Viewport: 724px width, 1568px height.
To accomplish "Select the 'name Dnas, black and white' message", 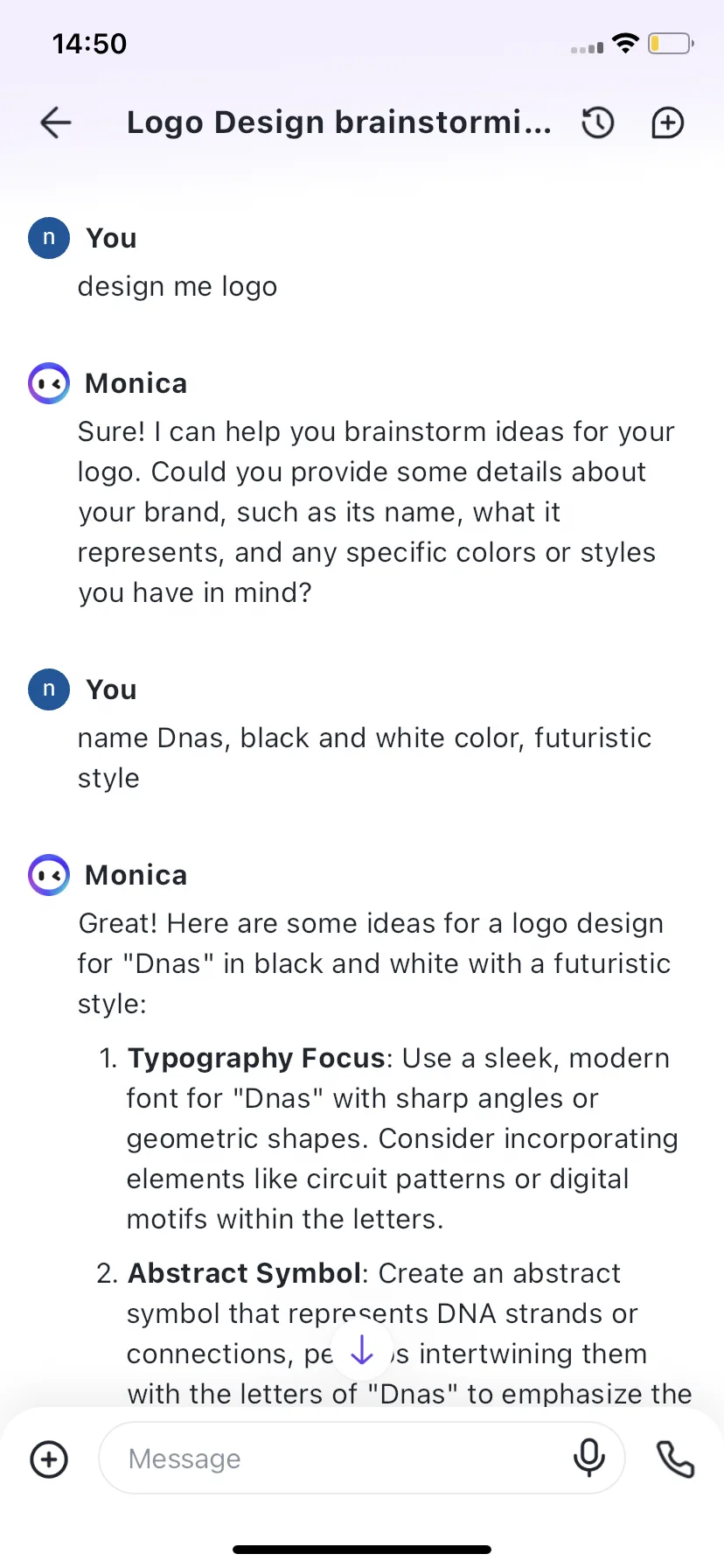I will 365,758.
